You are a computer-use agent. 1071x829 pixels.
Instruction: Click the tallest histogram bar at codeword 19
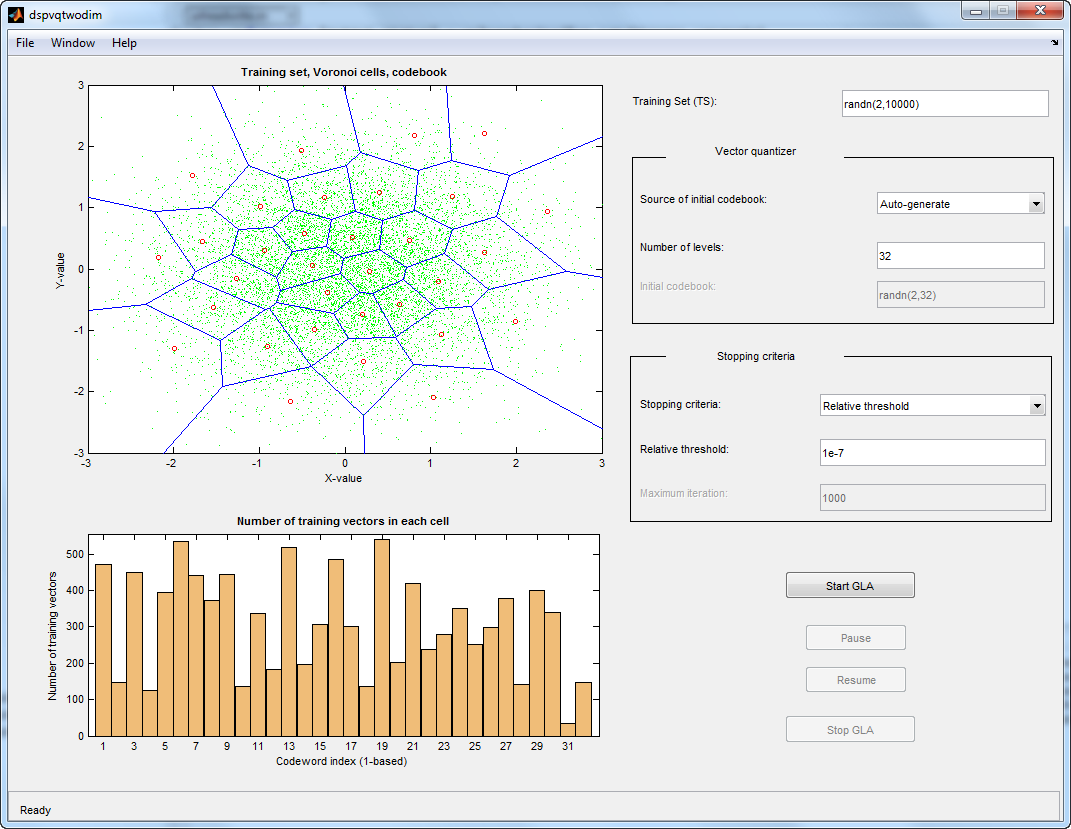[x=382, y=638]
